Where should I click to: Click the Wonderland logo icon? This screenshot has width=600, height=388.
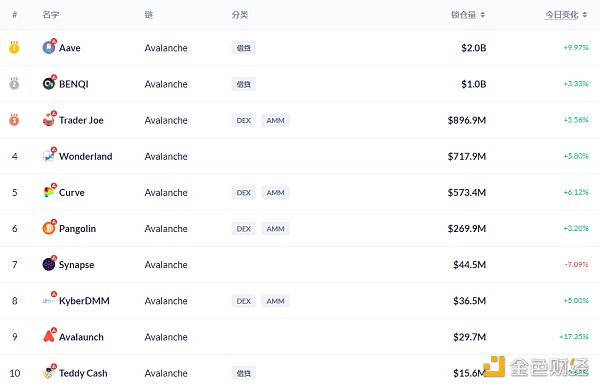(x=49, y=155)
